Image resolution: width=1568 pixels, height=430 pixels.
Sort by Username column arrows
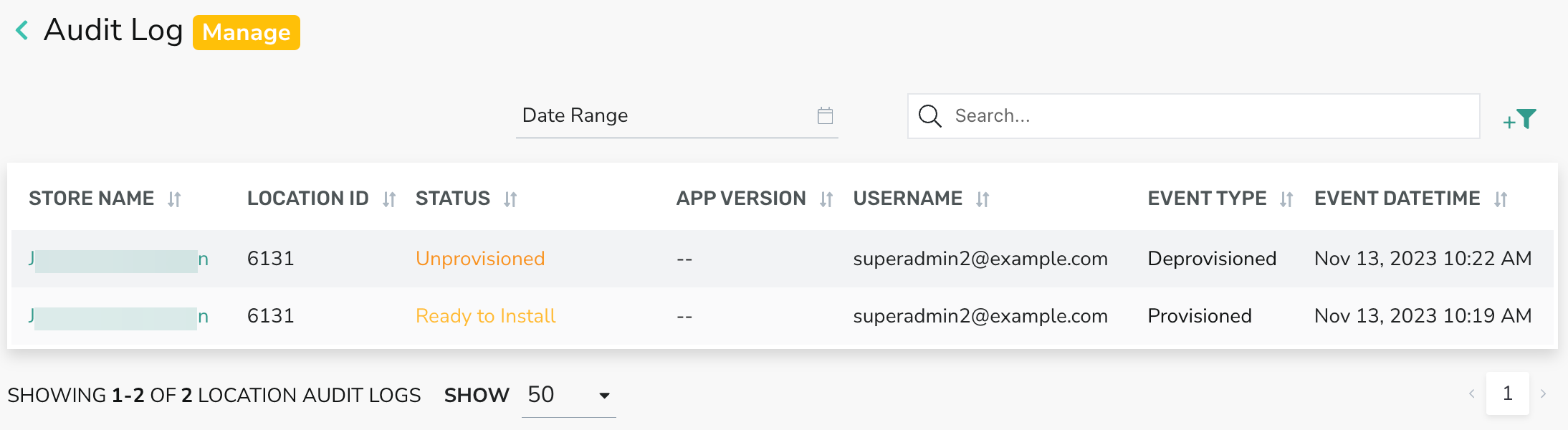click(x=983, y=199)
